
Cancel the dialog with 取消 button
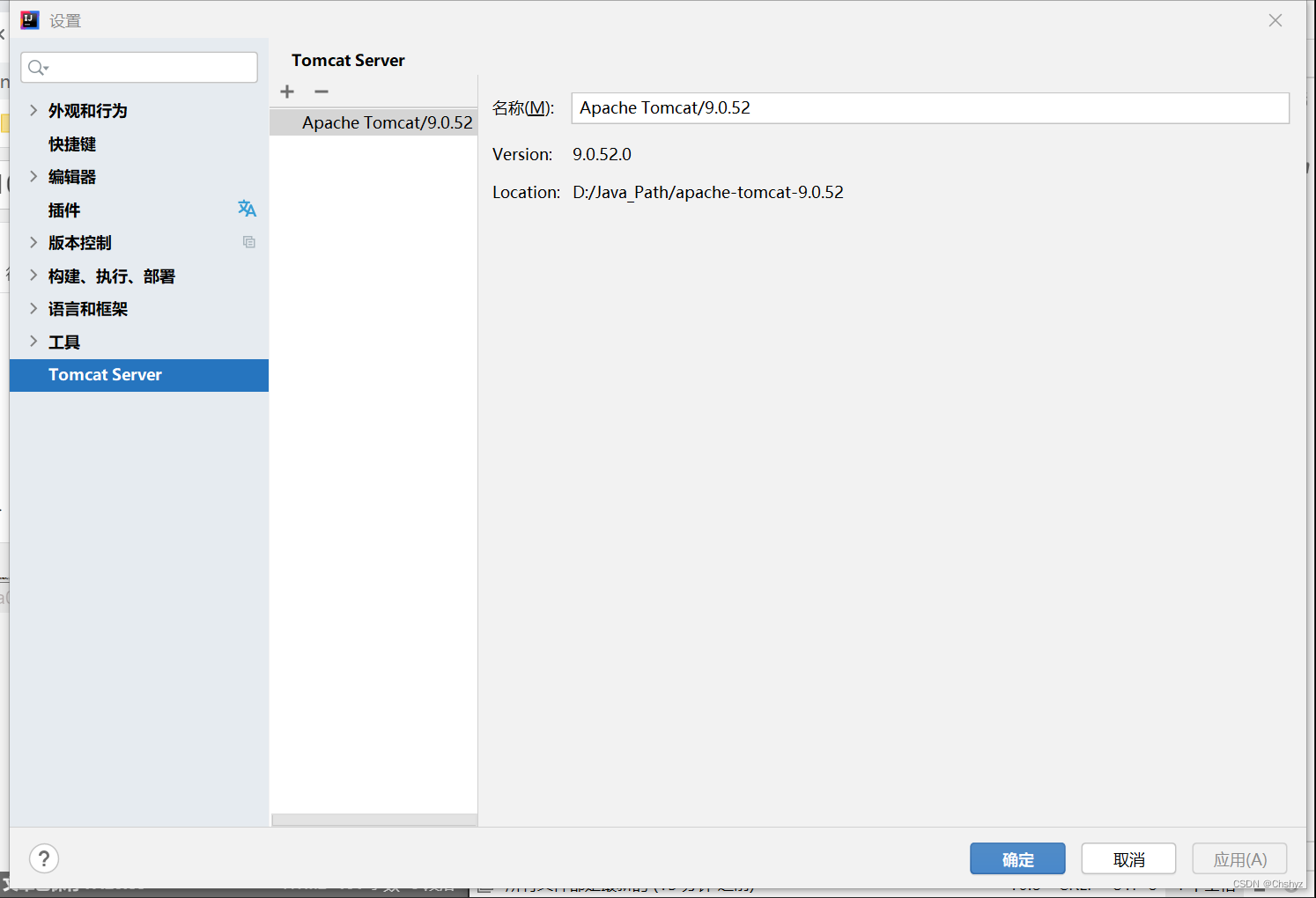coord(1128,859)
